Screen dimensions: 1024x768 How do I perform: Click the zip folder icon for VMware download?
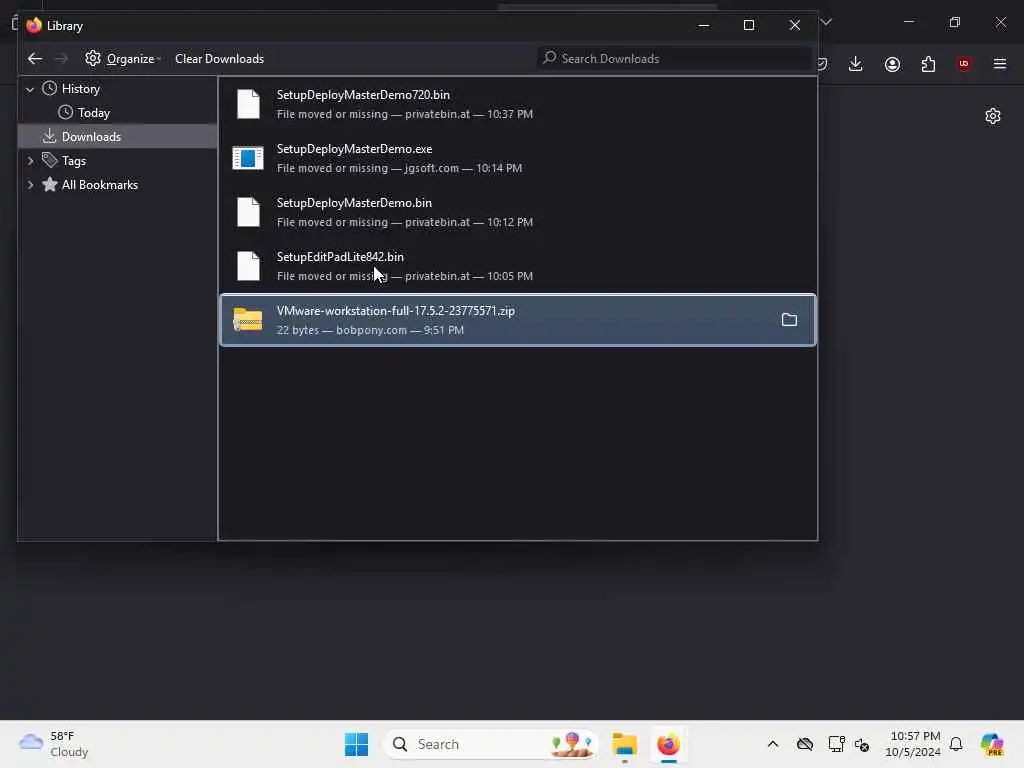coord(248,320)
